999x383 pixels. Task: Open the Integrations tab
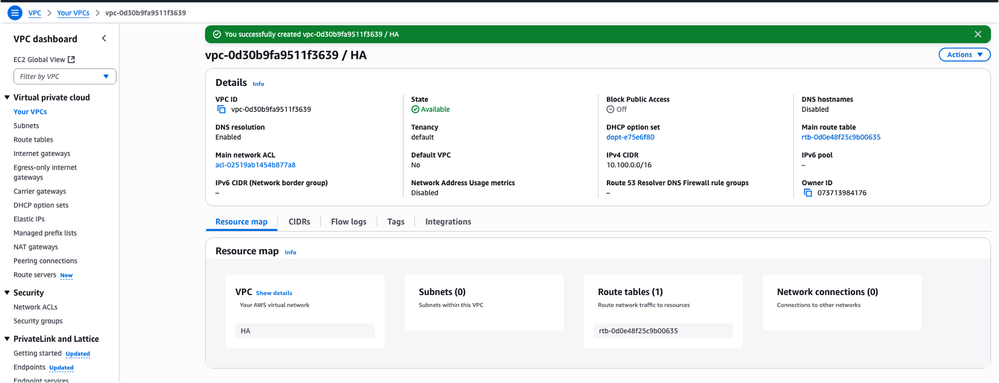(448, 222)
